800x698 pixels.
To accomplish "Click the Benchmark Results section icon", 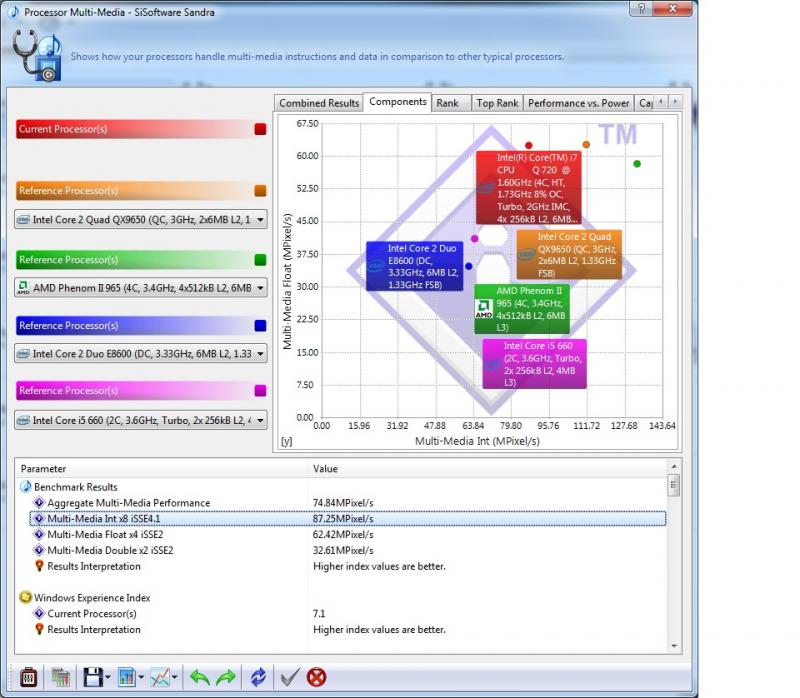I will (x=26, y=486).
